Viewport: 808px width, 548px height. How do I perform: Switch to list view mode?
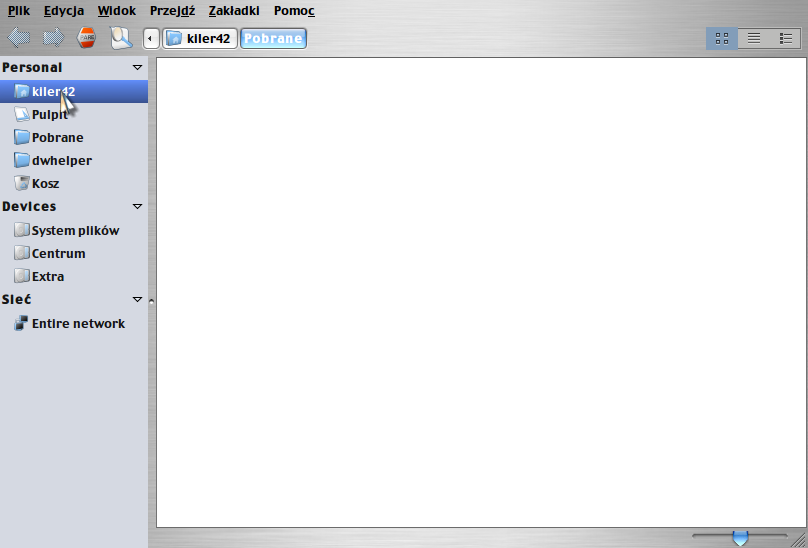754,38
